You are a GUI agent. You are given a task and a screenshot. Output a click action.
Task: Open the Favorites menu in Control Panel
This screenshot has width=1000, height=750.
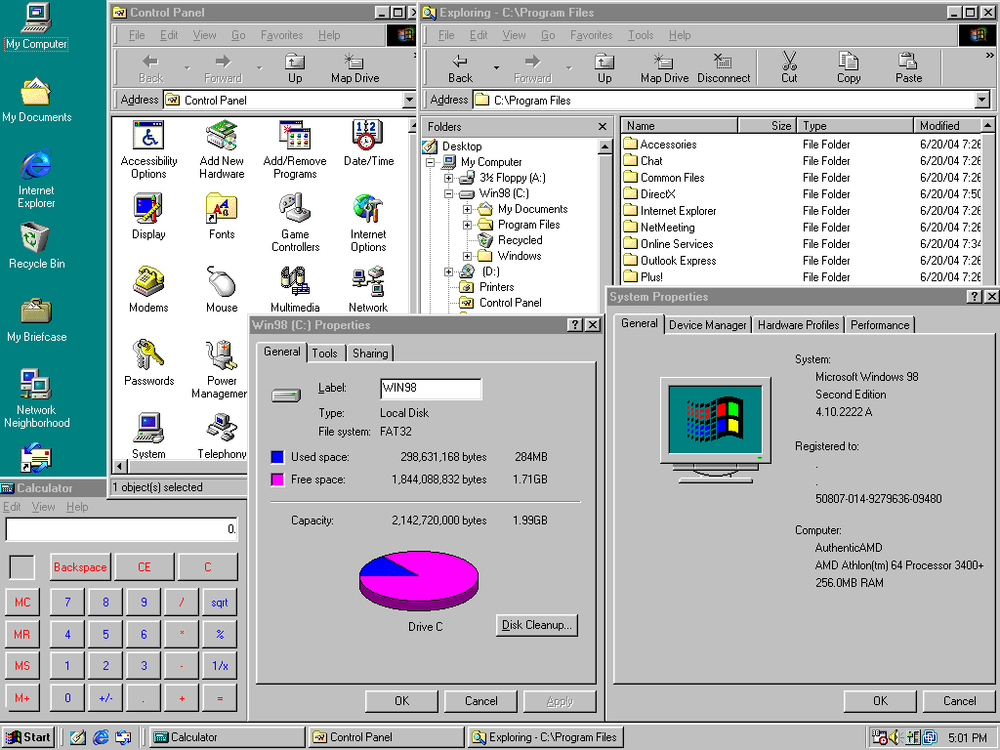click(x=281, y=35)
